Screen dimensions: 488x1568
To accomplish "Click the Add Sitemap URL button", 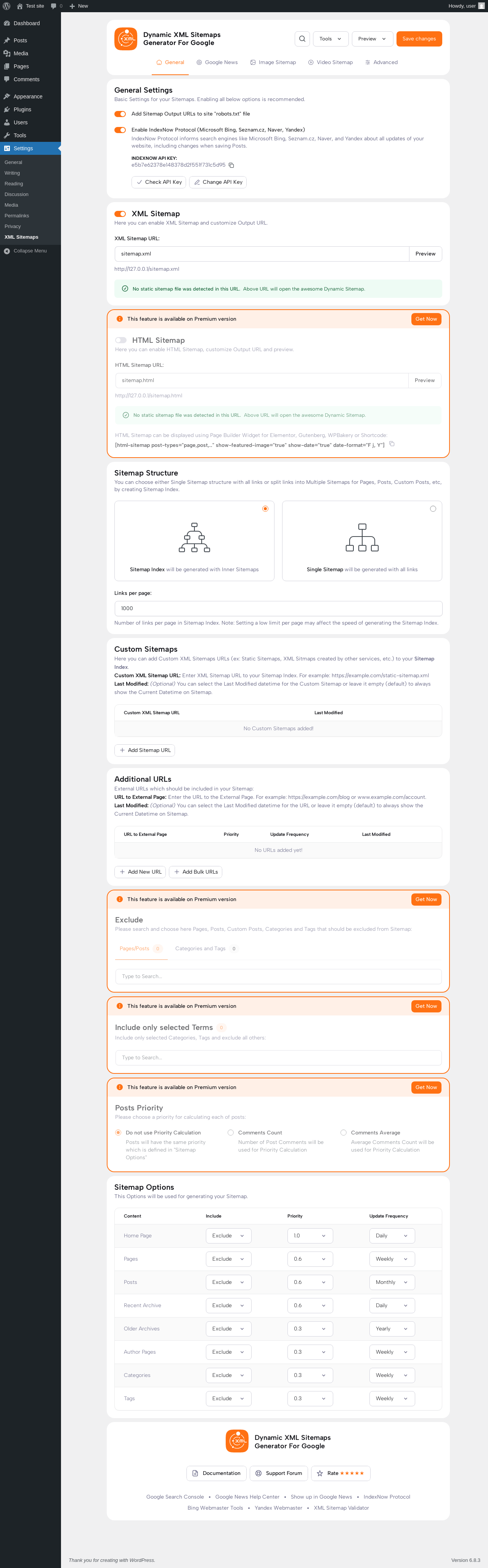I will (145, 750).
